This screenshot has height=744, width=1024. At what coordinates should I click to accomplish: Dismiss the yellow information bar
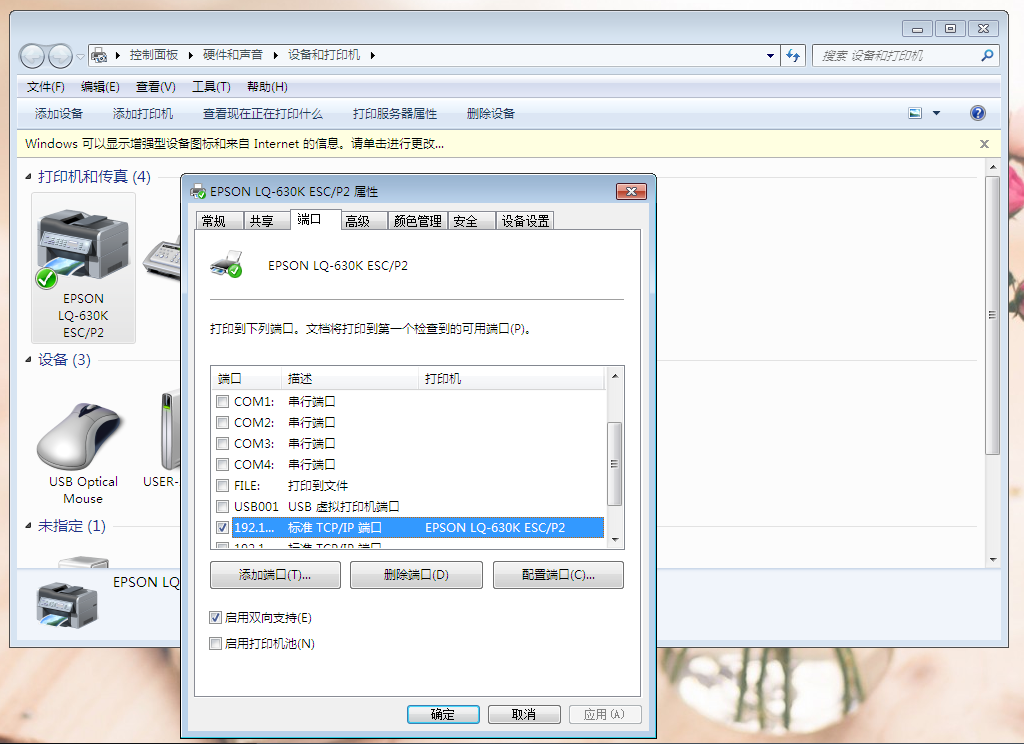point(984,144)
